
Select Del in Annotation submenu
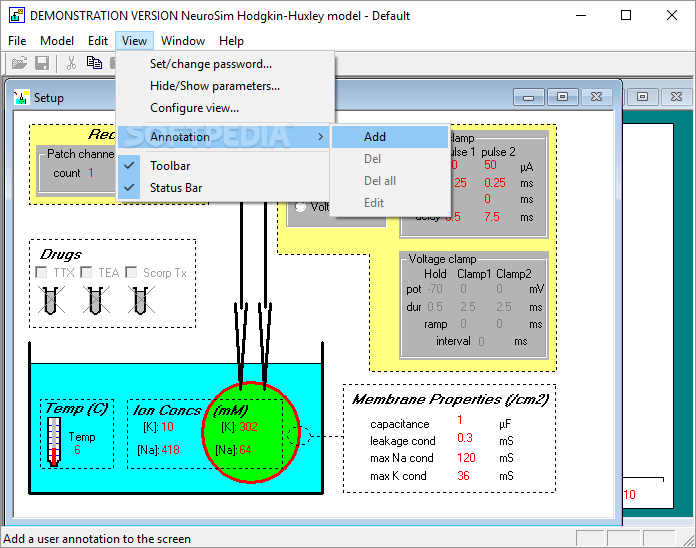(390, 159)
